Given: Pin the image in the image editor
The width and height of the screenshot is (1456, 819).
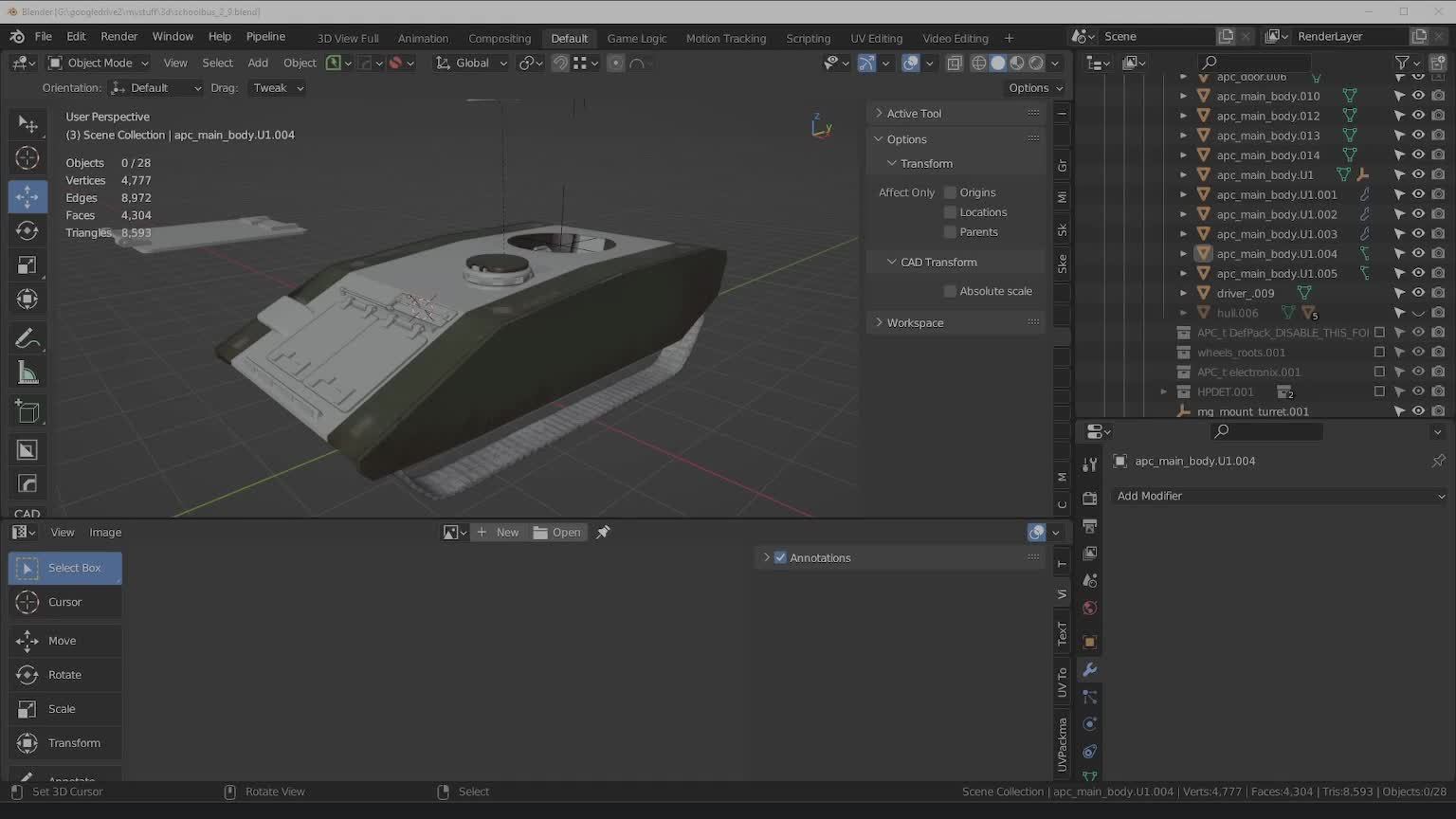Looking at the screenshot, I should point(603,533).
